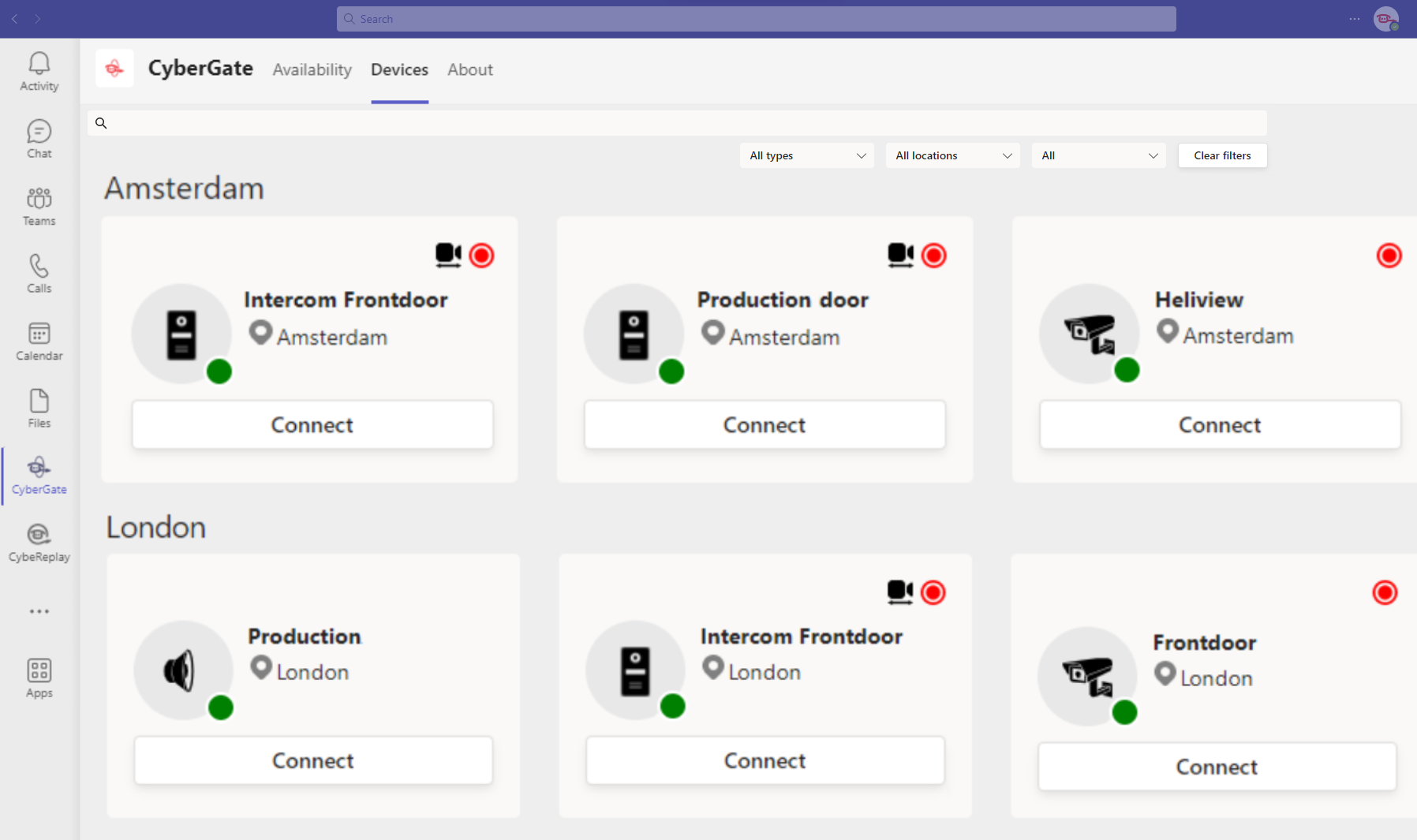1417x840 pixels.
Task: Click the Amsterdam section heading
Action: point(184,189)
